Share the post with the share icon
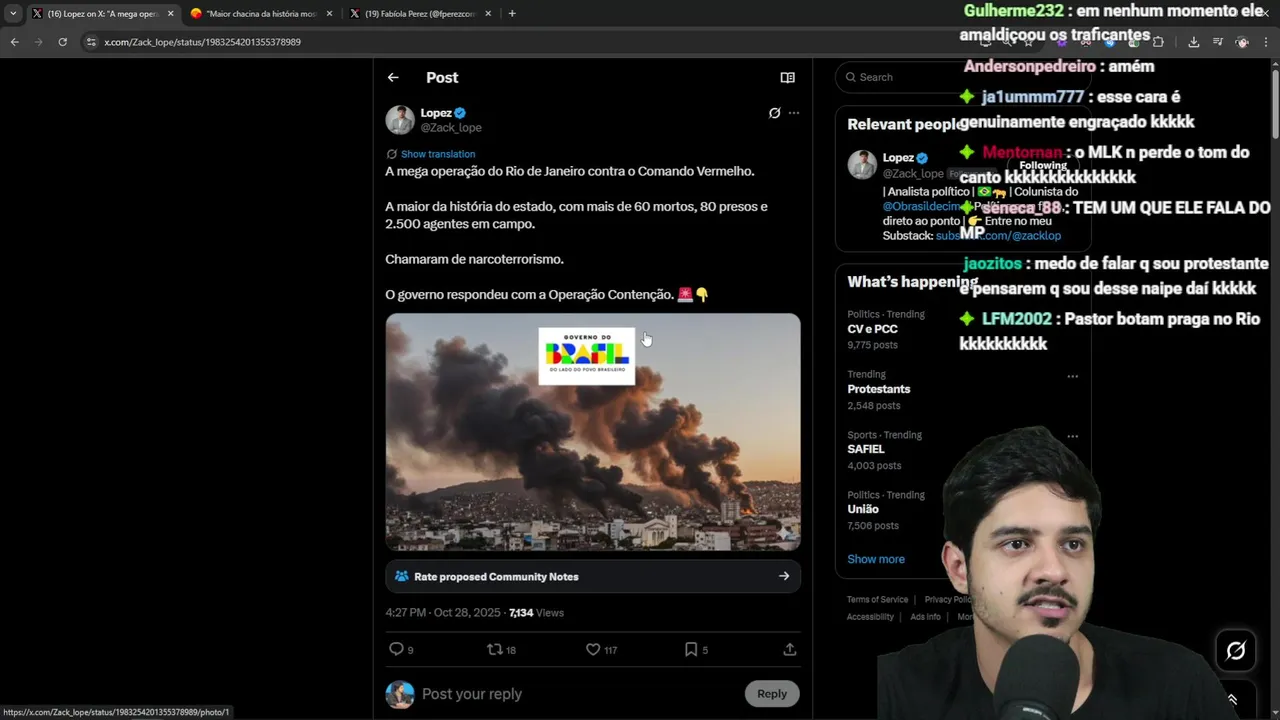This screenshot has height=720, width=1280. click(790, 649)
